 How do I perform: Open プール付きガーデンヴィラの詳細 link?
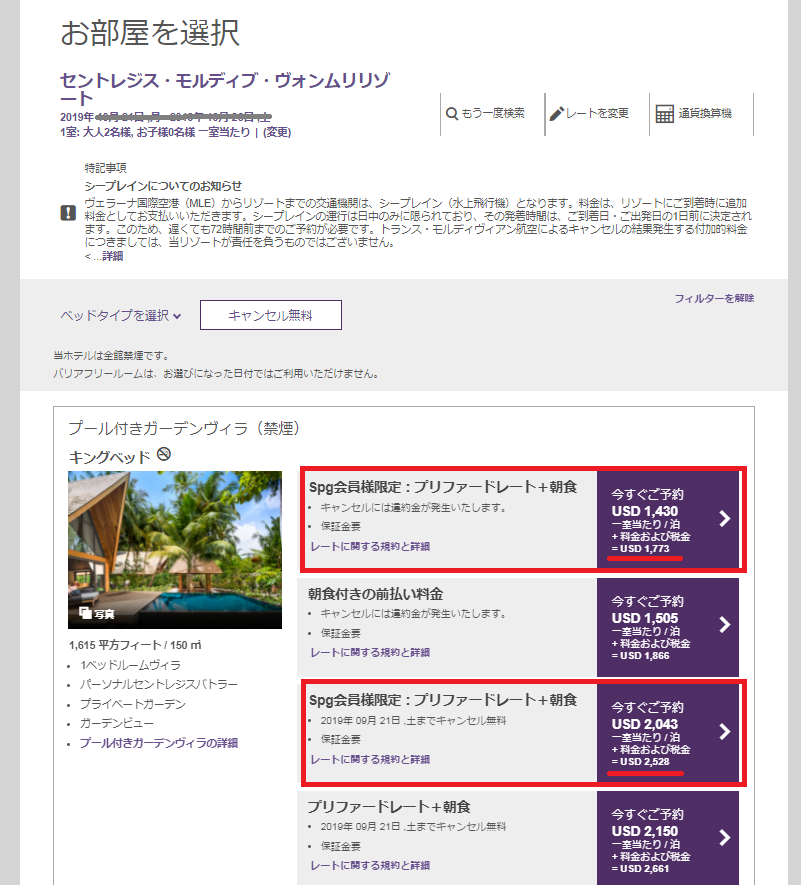[x=159, y=743]
